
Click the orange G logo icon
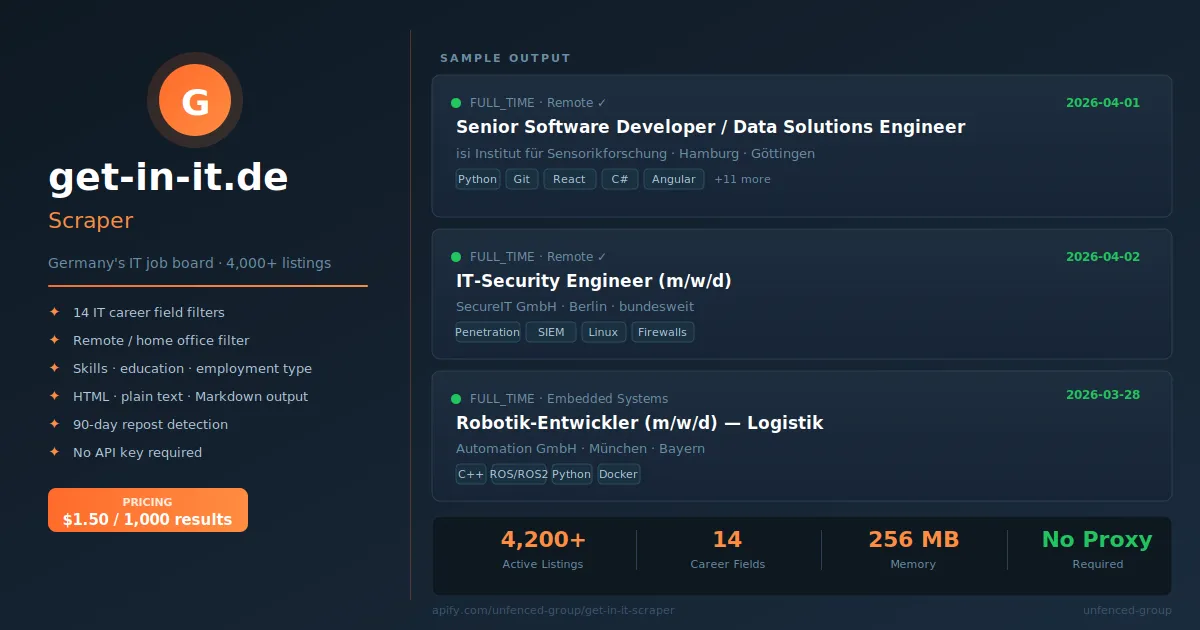195,100
